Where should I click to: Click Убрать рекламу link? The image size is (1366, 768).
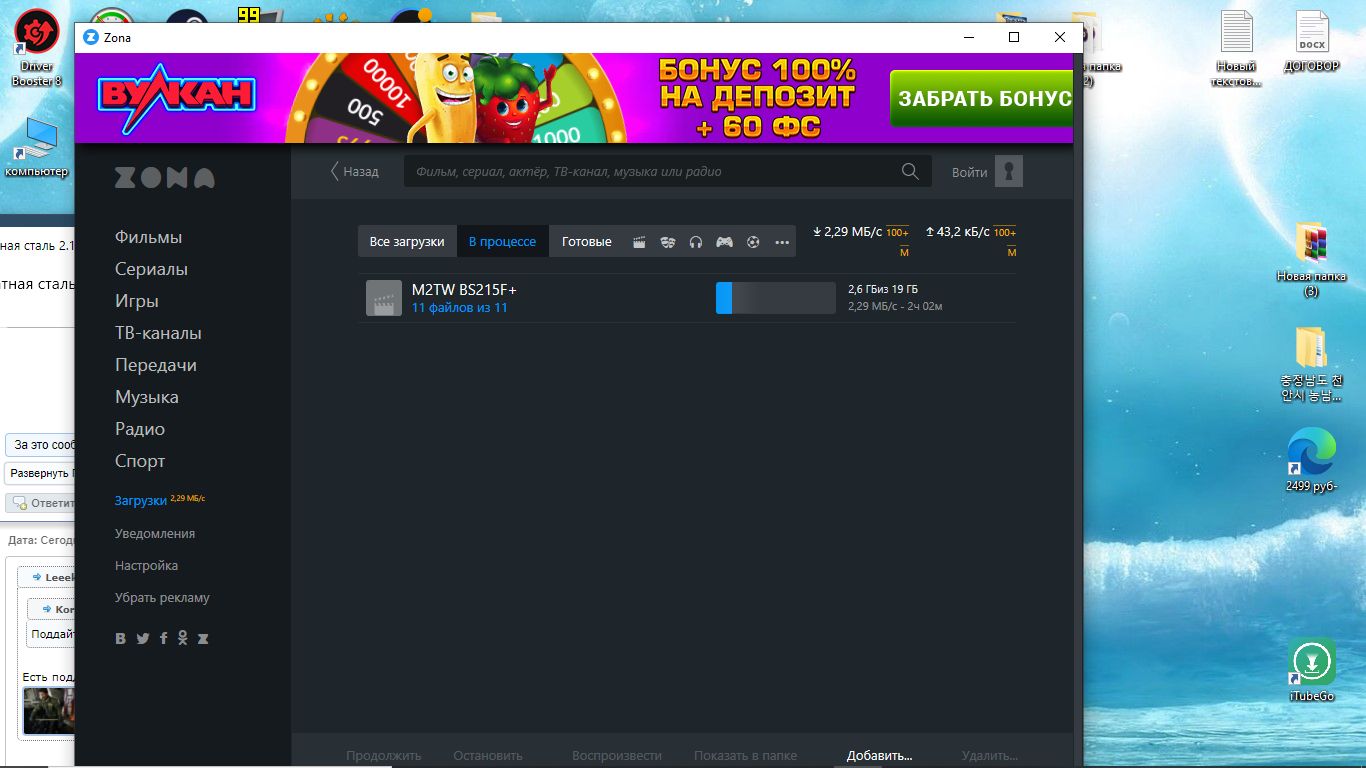[x=162, y=597]
